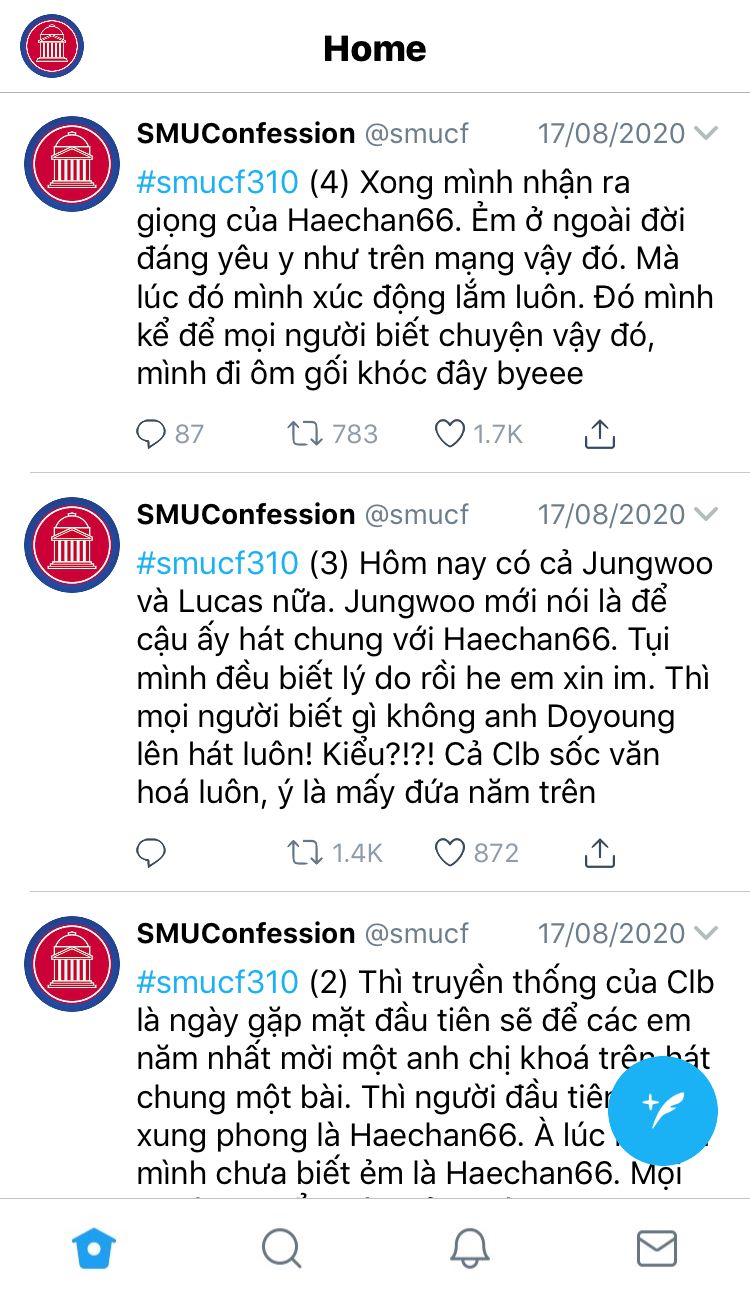Viewport: 750px width, 1298px height.
Task: Go to the Home tab
Action: click(94, 1248)
